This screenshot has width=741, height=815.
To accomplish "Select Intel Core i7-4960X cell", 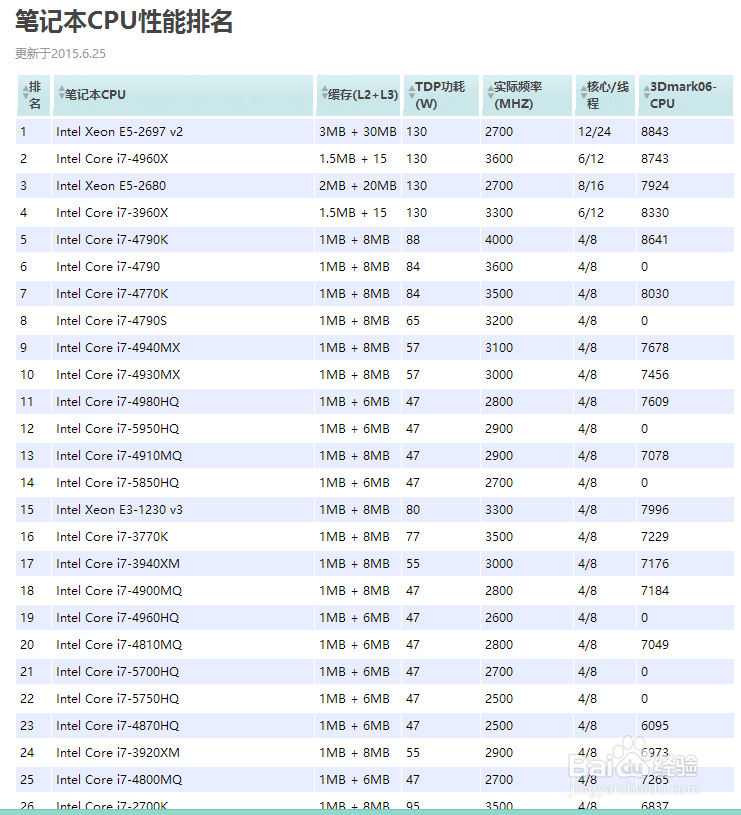I will click(182, 159).
